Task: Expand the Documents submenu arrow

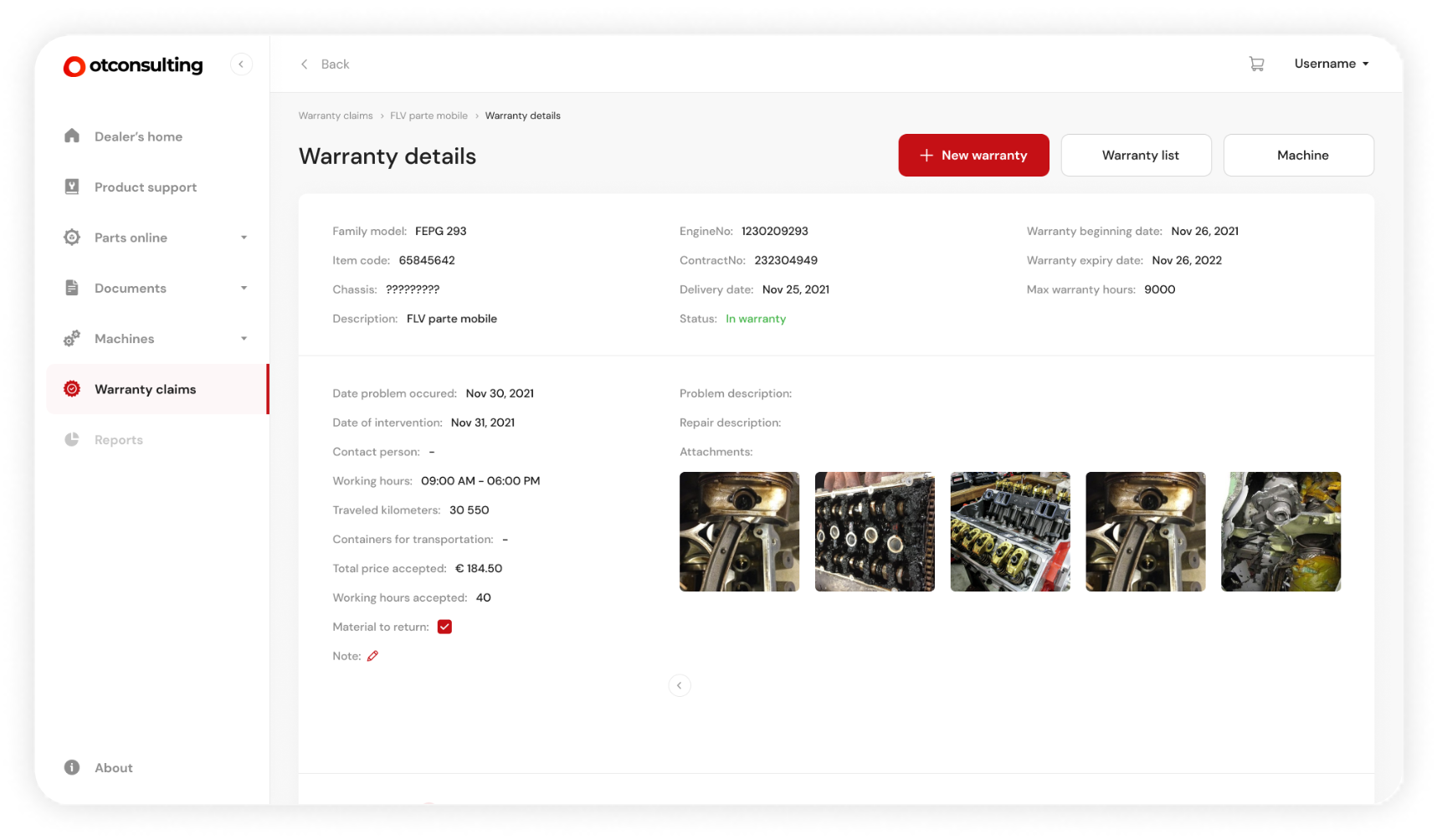Action: tap(244, 288)
